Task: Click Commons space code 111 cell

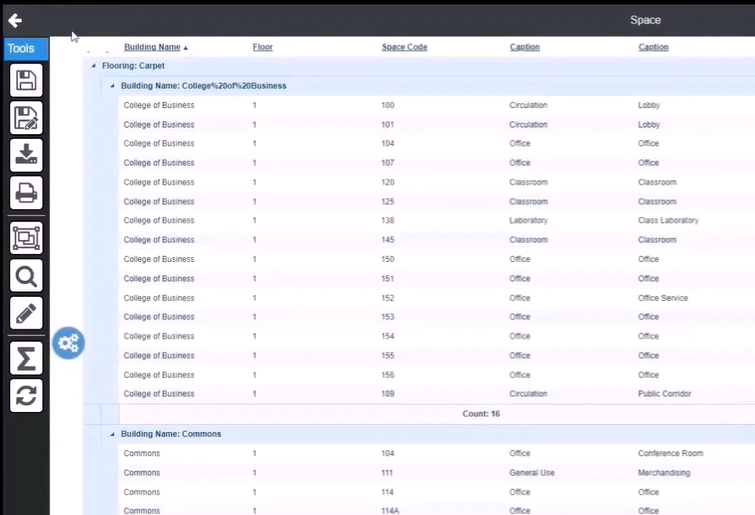Action: click(387, 473)
